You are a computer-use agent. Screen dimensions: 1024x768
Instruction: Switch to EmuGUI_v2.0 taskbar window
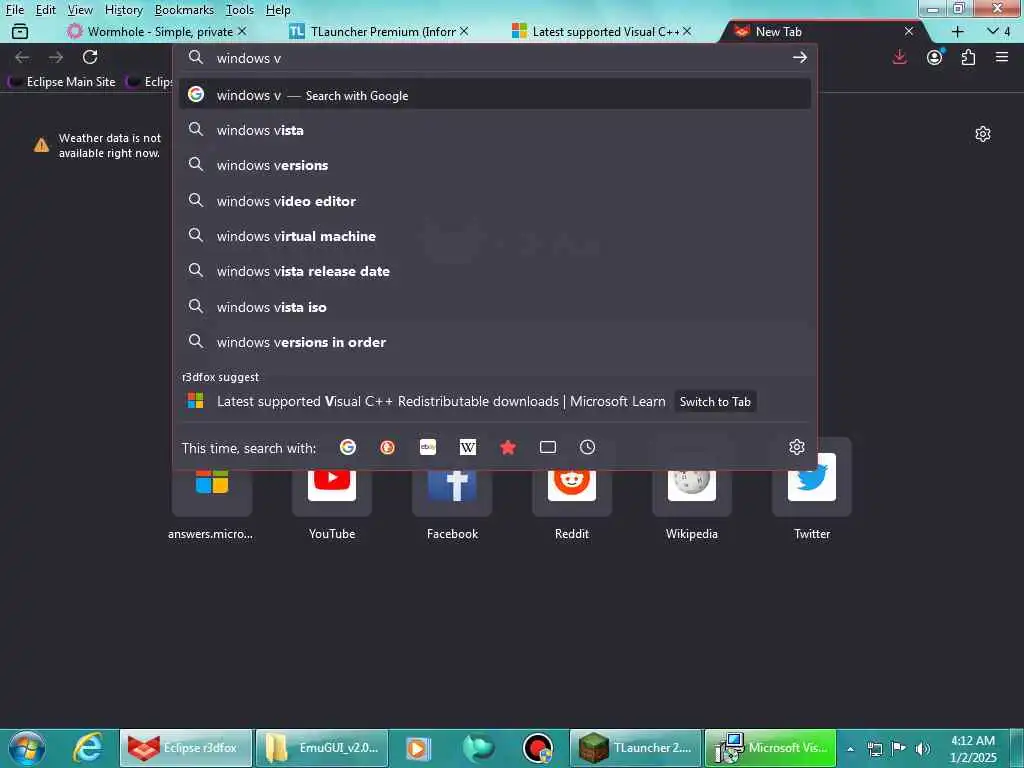coord(322,748)
